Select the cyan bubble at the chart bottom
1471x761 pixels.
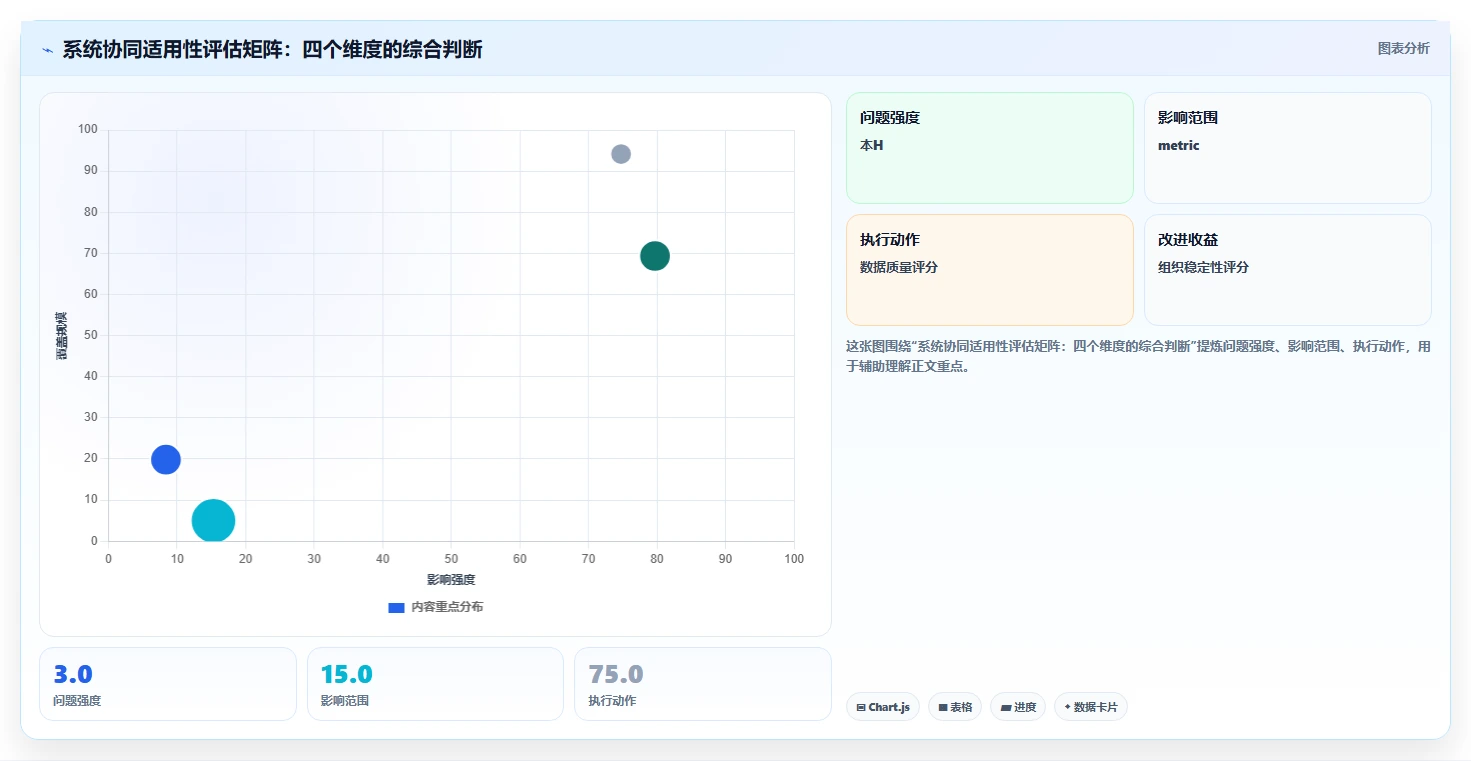pos(213,520)
